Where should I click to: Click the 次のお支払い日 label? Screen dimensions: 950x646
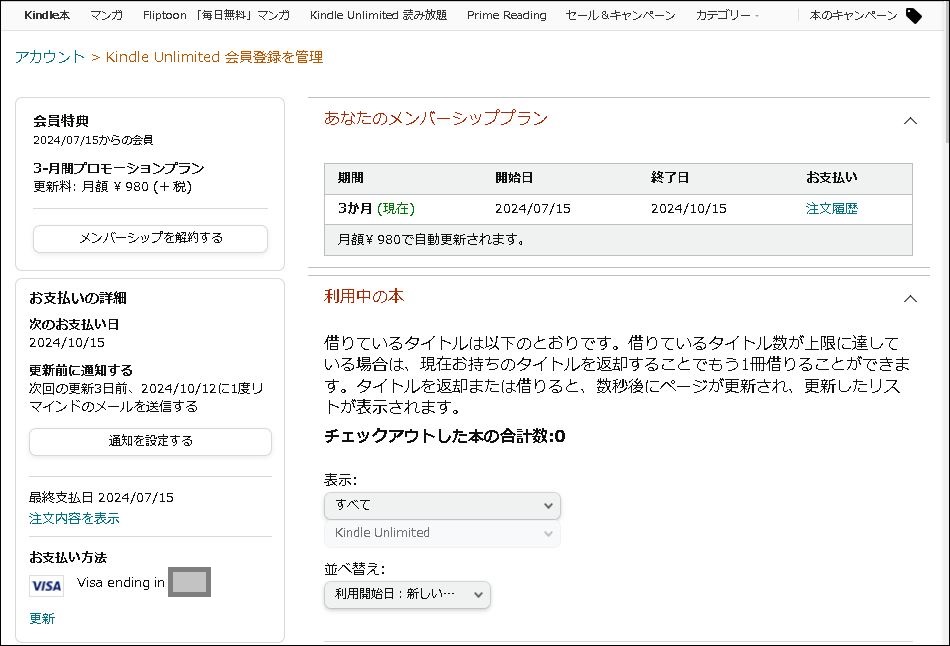pyautogui.click(x=74, y=324)
